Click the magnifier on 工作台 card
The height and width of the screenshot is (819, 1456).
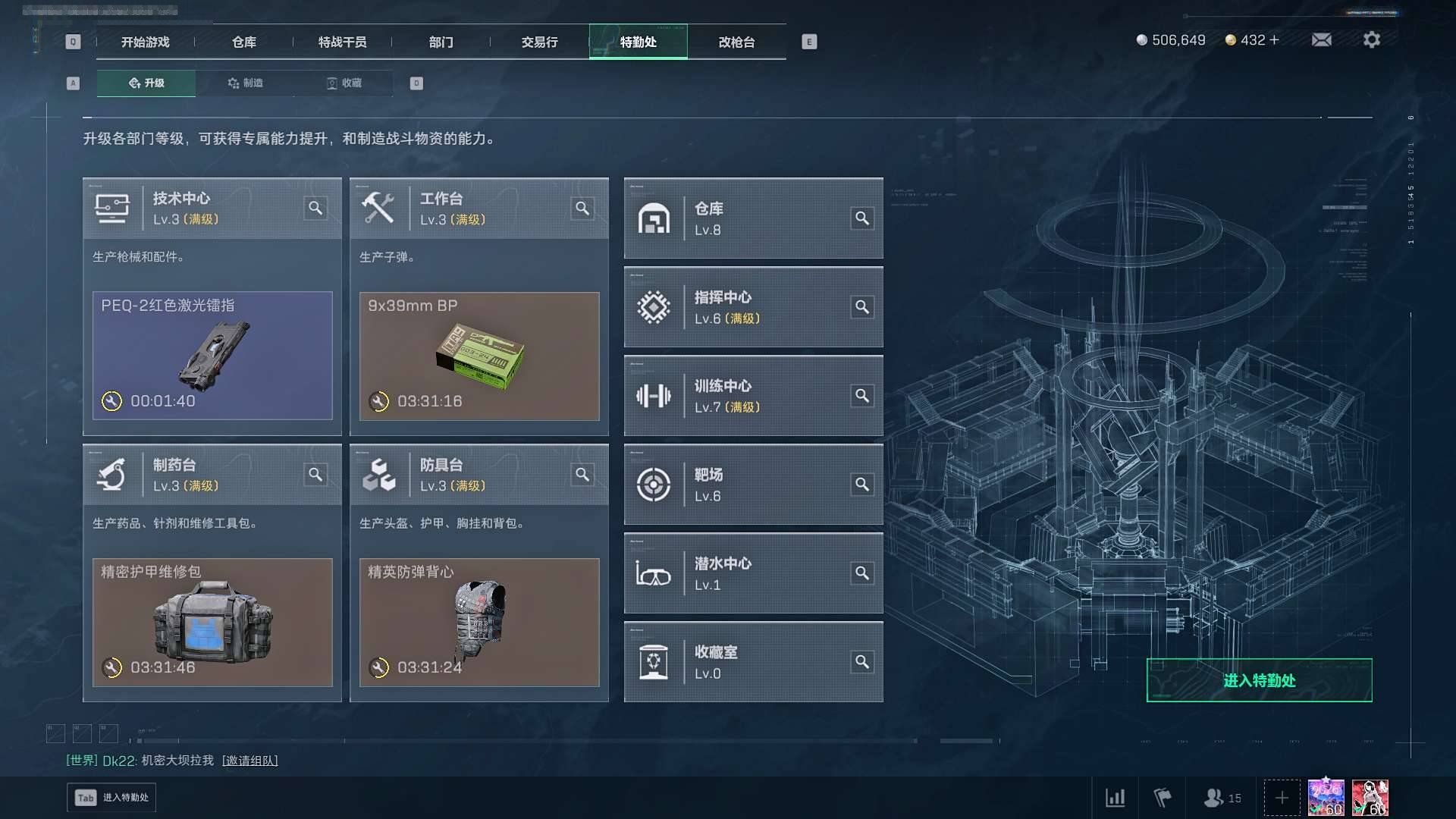582,208
